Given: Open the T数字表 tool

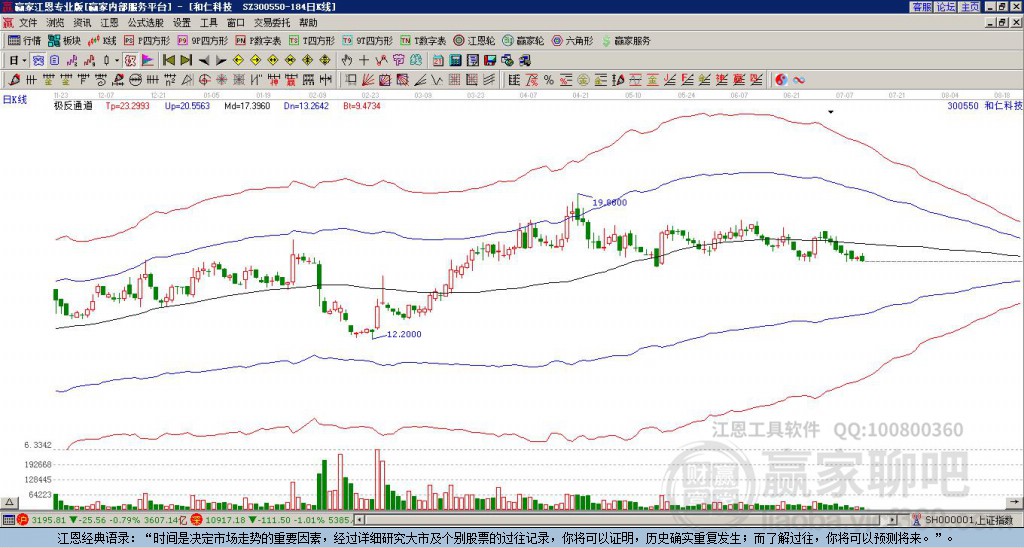Looking at the screenshot, I should pyautogui.click(x=423, y=40).
